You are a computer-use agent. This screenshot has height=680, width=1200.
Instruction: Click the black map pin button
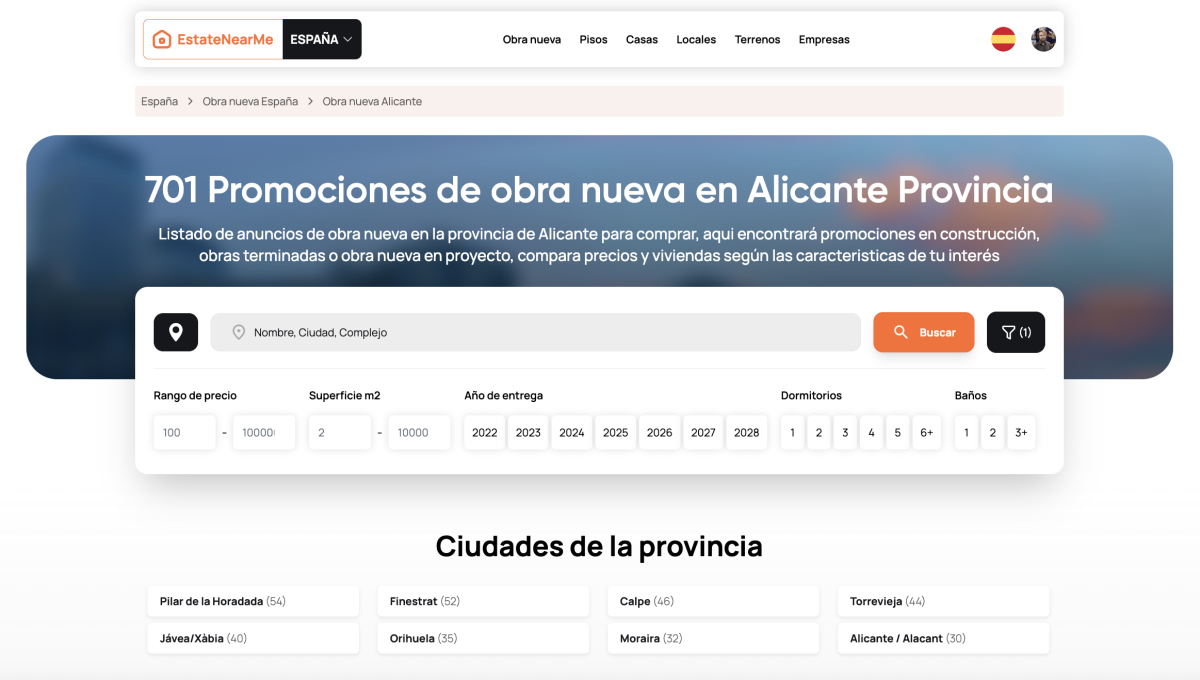[175, 332]
